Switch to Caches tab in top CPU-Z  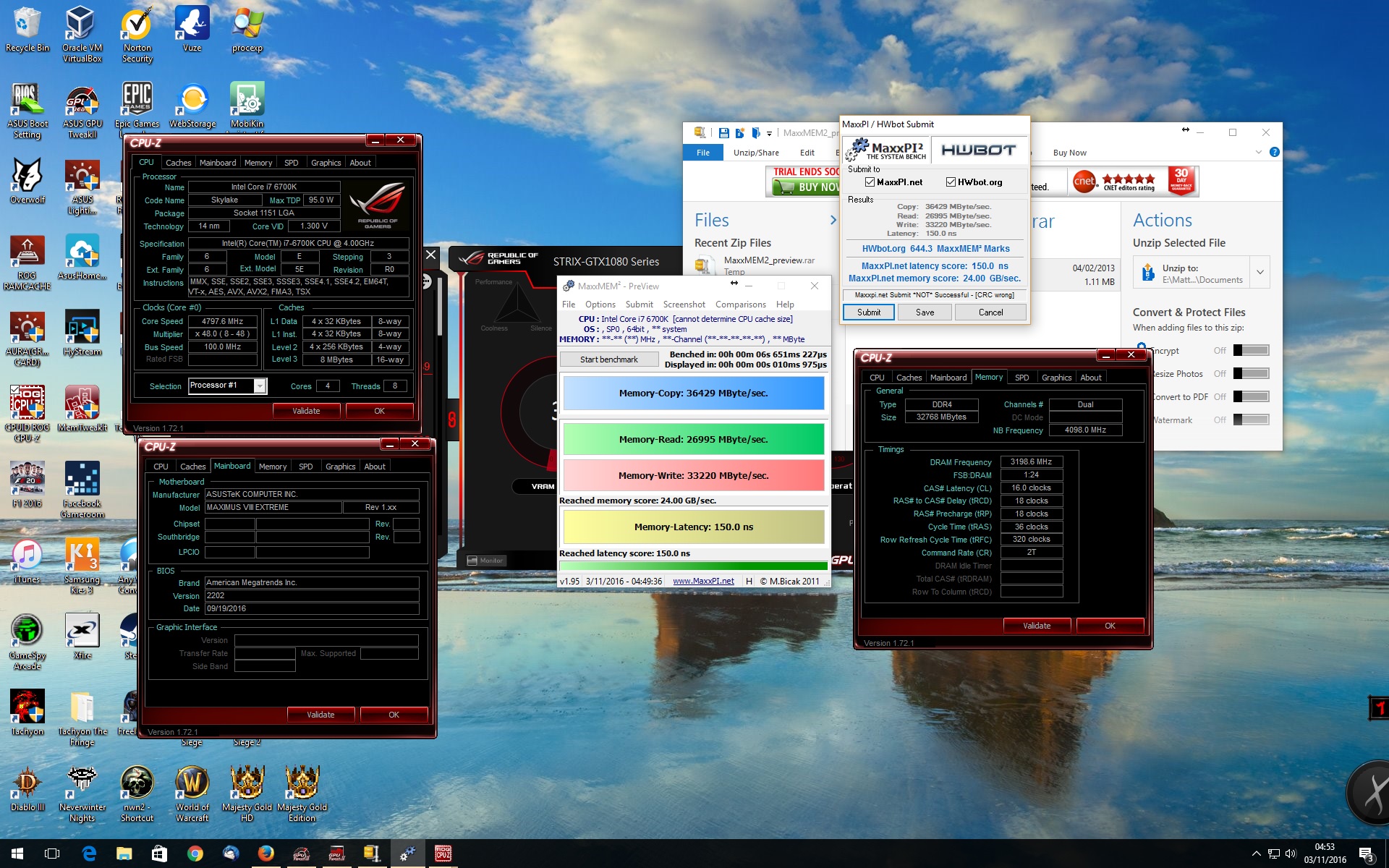tap(178, 163)
